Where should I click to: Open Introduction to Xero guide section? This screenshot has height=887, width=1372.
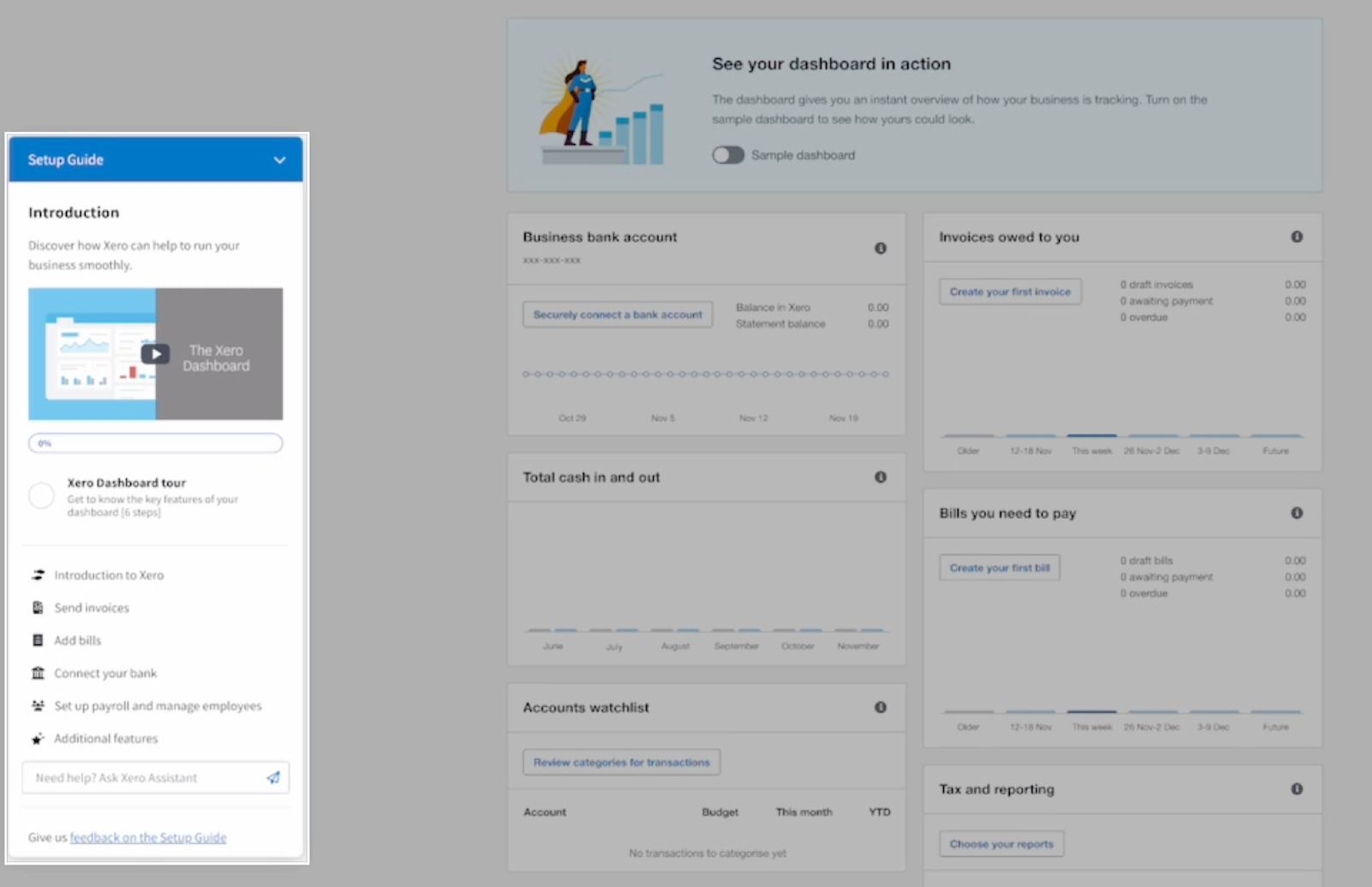(109, 576)
